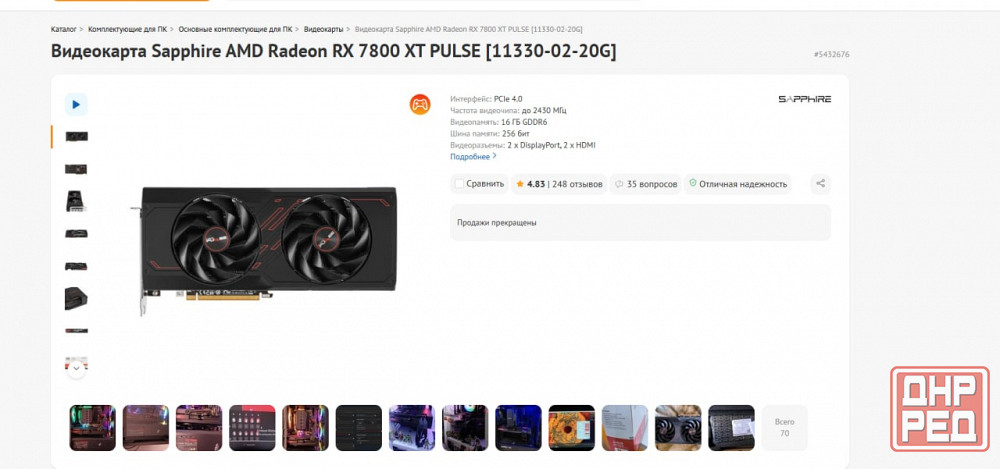Expand more thumbnails with down chevron

tap(76, 368)
